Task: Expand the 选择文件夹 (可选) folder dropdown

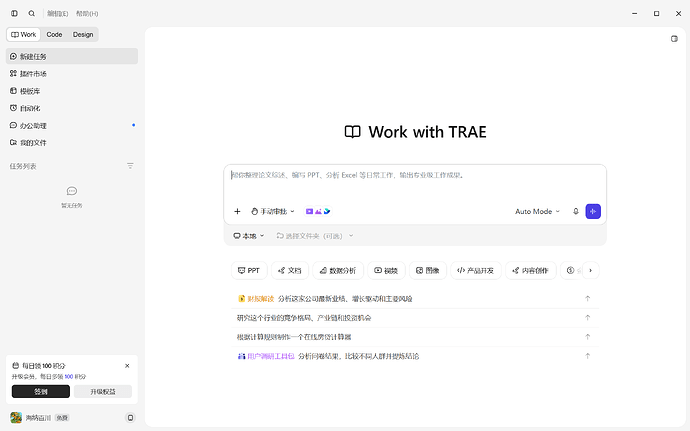Action: pos(315,236)
